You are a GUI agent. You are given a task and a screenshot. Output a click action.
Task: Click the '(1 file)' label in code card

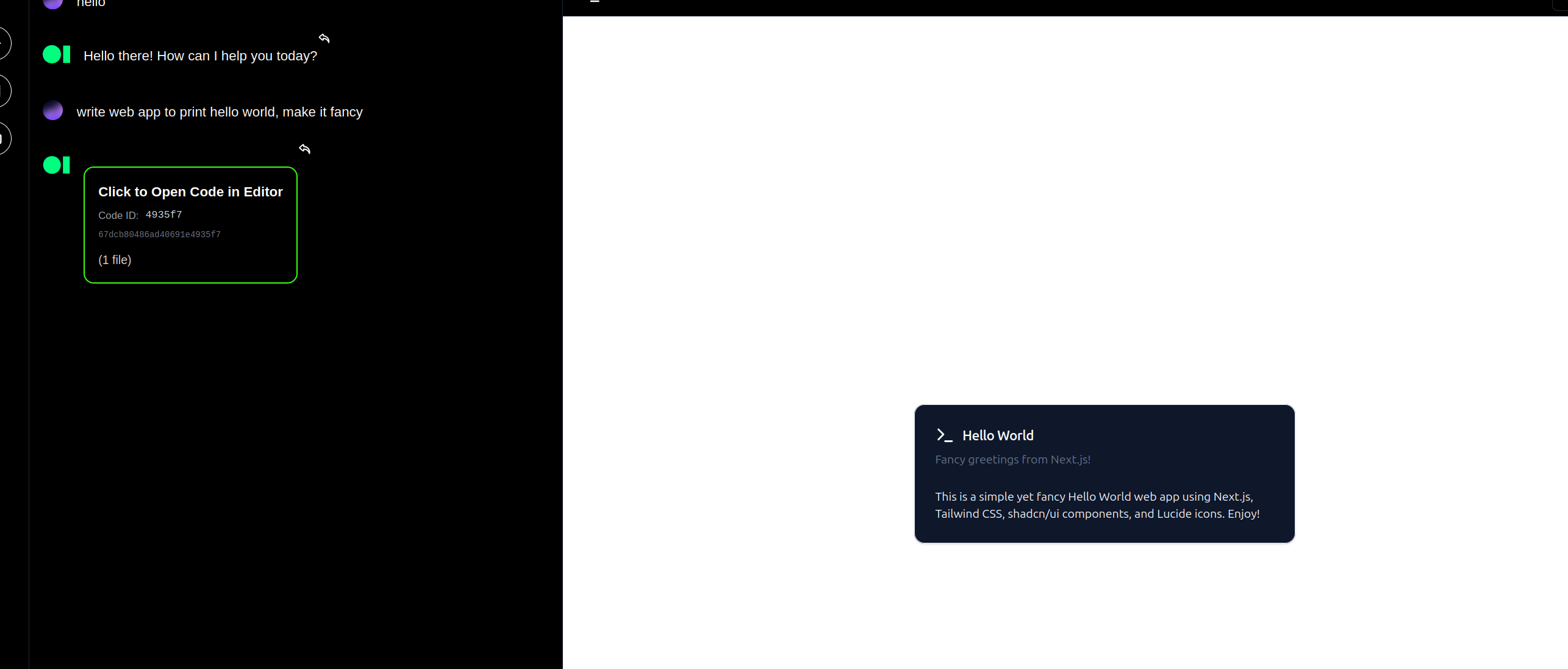[x=115, y=260]
